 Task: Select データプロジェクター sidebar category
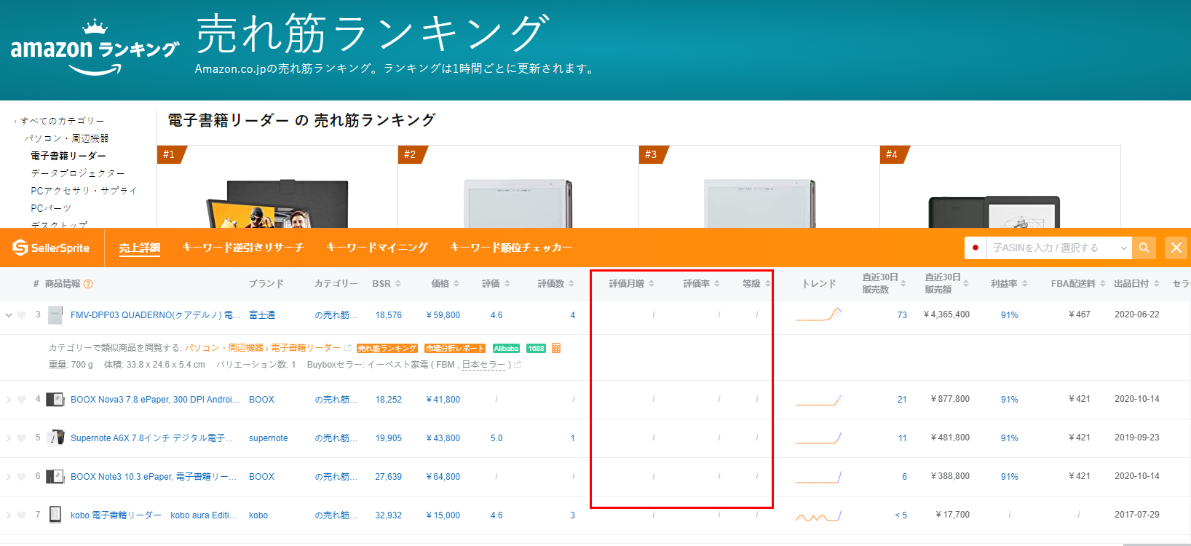[x=78, y=173]
